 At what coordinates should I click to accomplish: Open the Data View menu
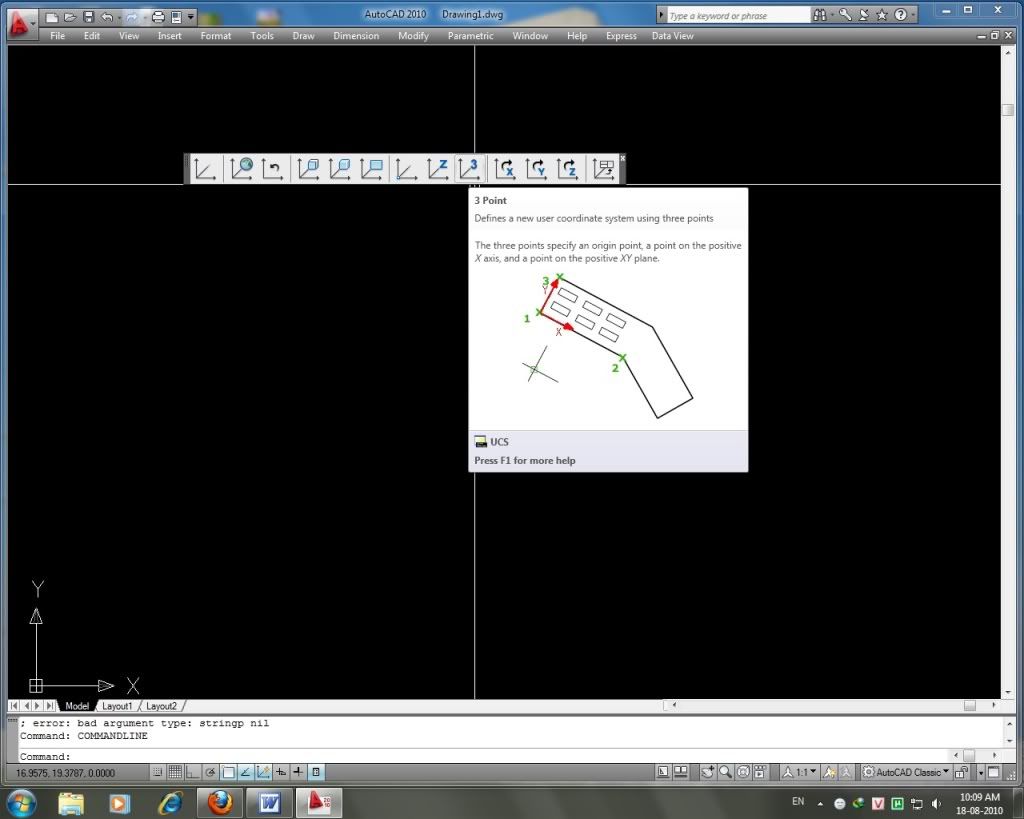click(x=672, y=36)
